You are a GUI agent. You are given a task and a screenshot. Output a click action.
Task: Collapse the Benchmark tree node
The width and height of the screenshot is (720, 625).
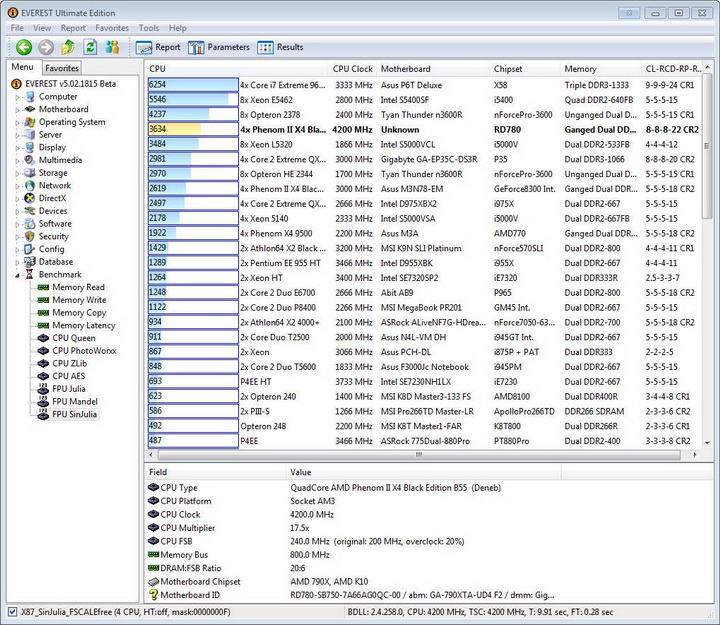[17, 275]
